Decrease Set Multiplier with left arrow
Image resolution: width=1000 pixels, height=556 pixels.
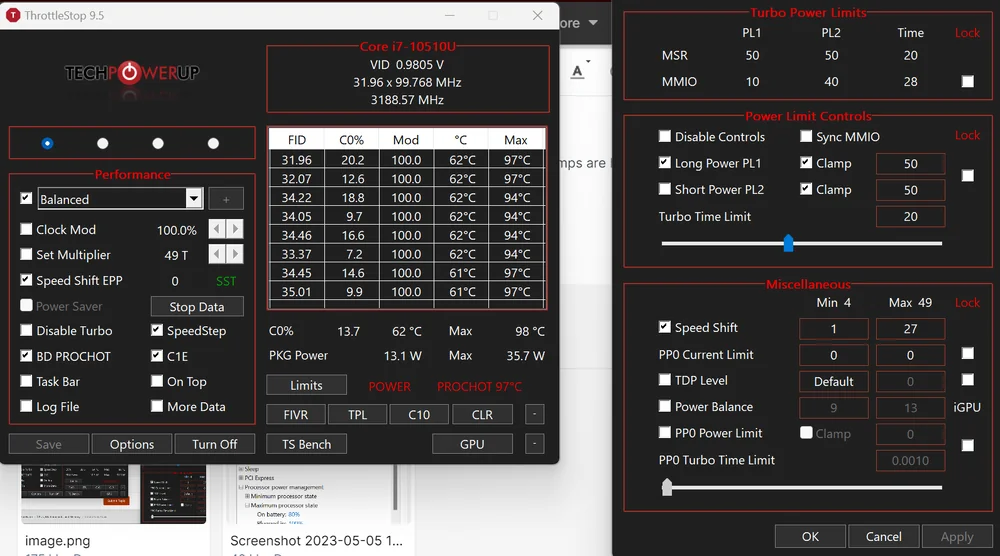coord(217,254)
